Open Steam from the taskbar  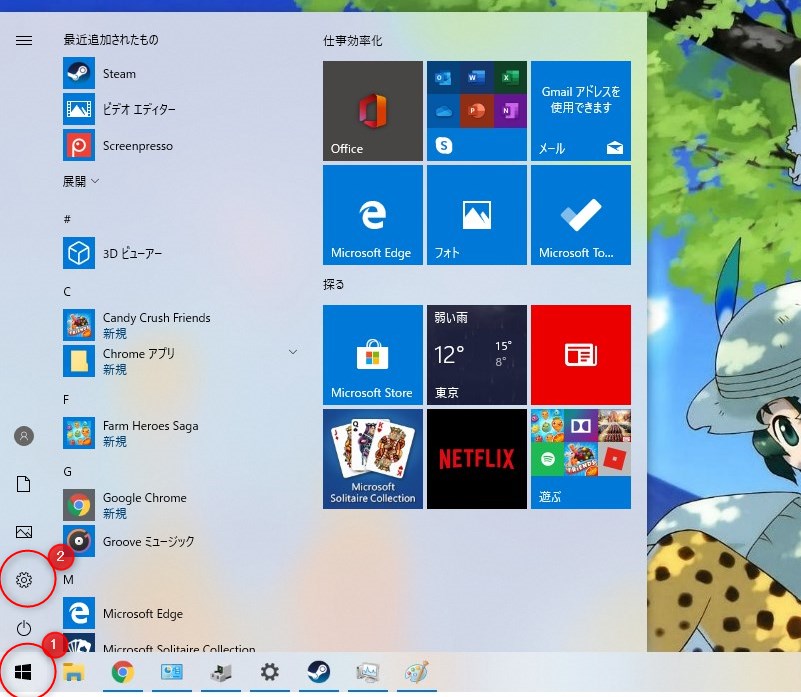click(319, 672)
